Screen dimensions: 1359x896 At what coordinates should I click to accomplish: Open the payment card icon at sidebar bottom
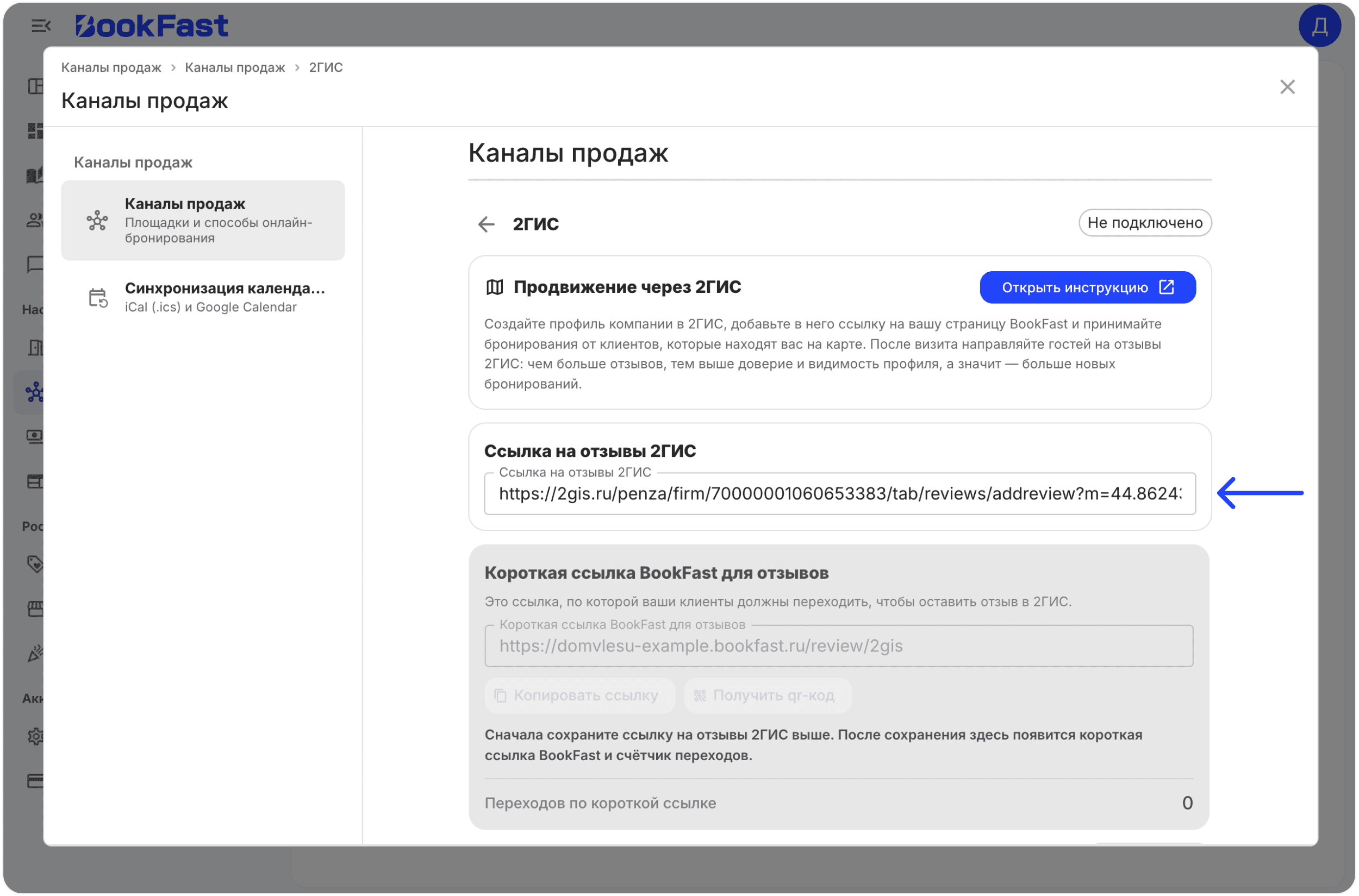[x=35, y=781]
